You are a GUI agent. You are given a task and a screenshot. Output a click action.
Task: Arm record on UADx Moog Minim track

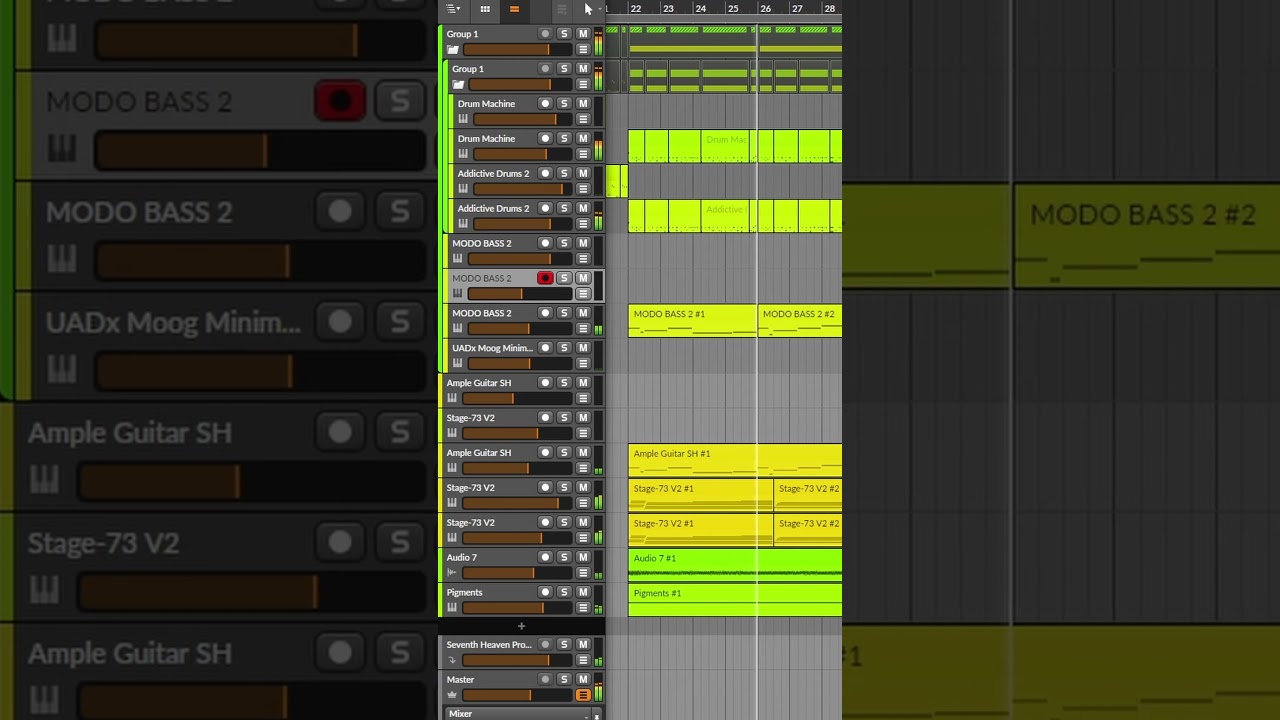pos(545,348)
